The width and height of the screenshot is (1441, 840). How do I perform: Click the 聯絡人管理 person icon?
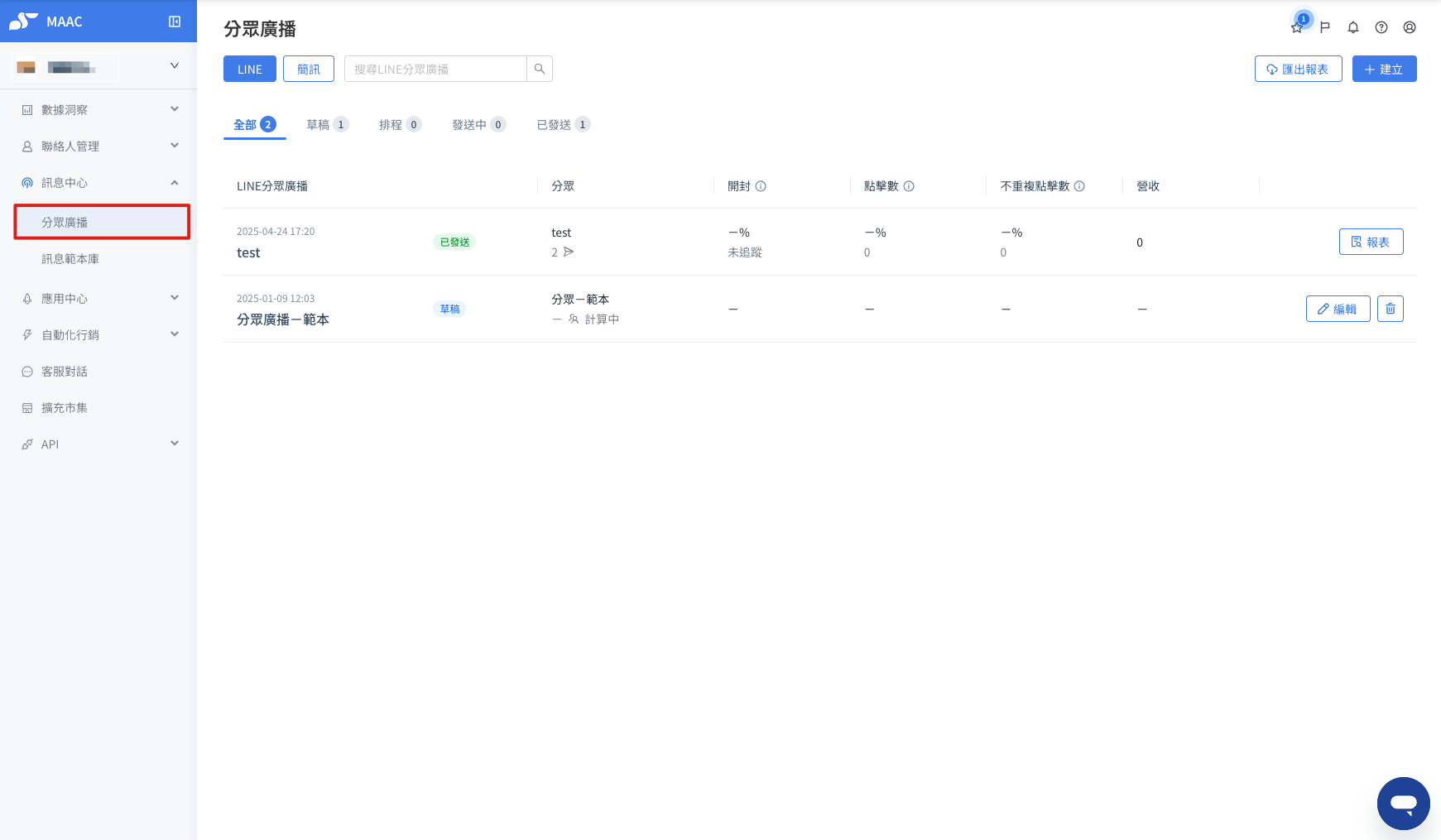point(27,146)
